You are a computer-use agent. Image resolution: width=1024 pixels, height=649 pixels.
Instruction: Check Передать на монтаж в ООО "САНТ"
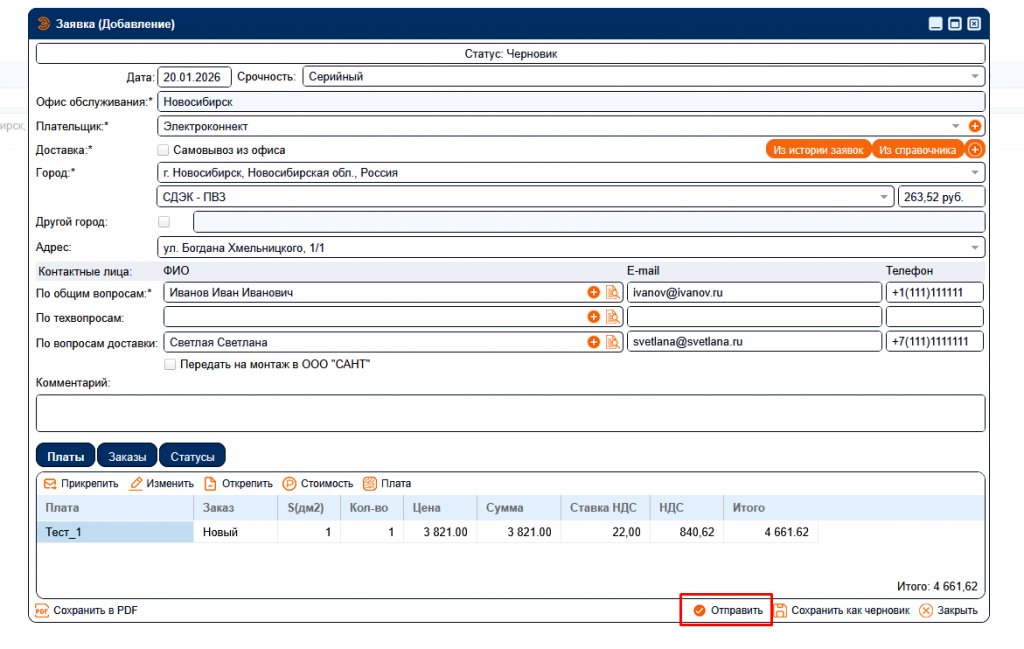point(170,364)
